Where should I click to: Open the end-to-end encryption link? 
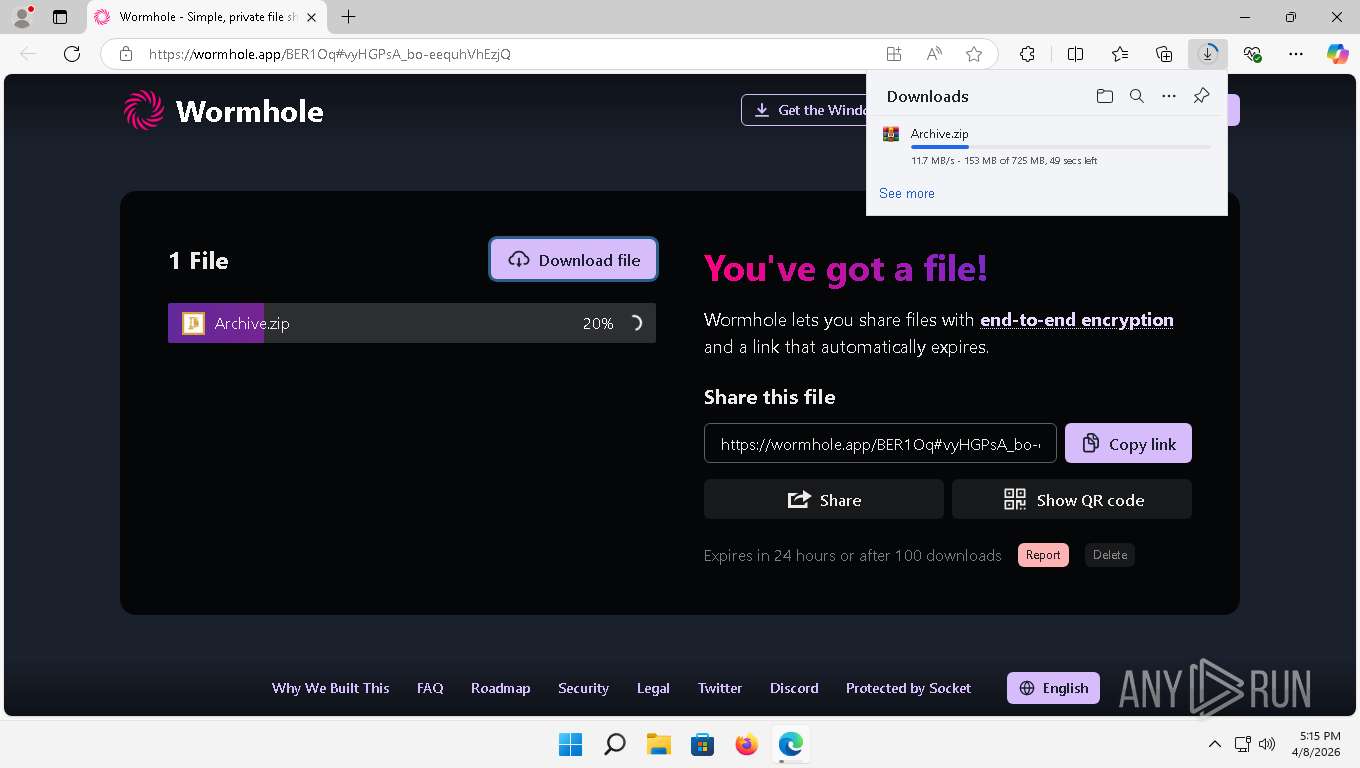click(1077, 320)
